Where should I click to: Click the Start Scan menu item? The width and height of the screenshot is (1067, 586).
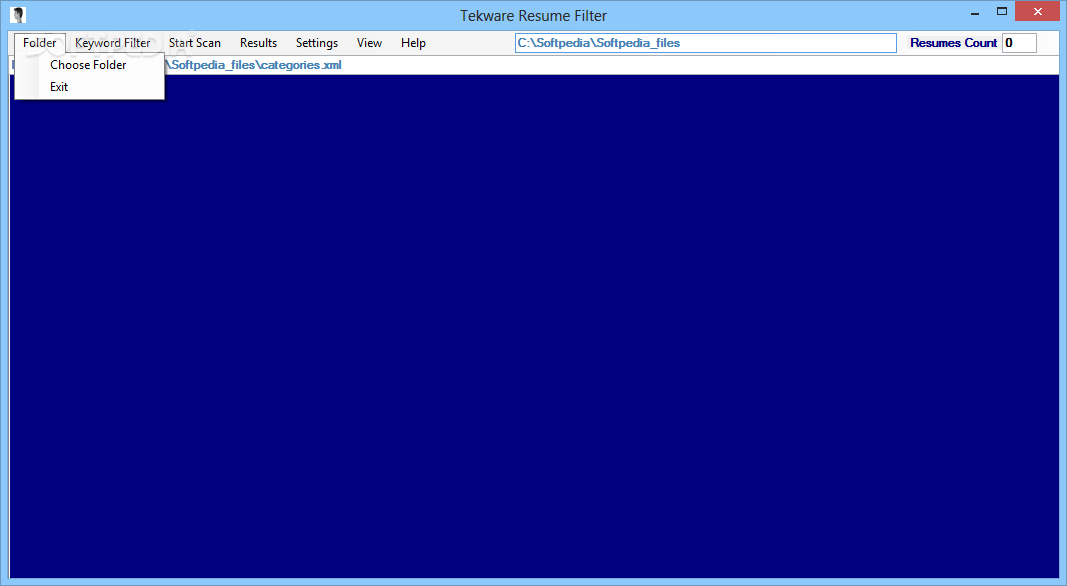click(x=195, y=43)
